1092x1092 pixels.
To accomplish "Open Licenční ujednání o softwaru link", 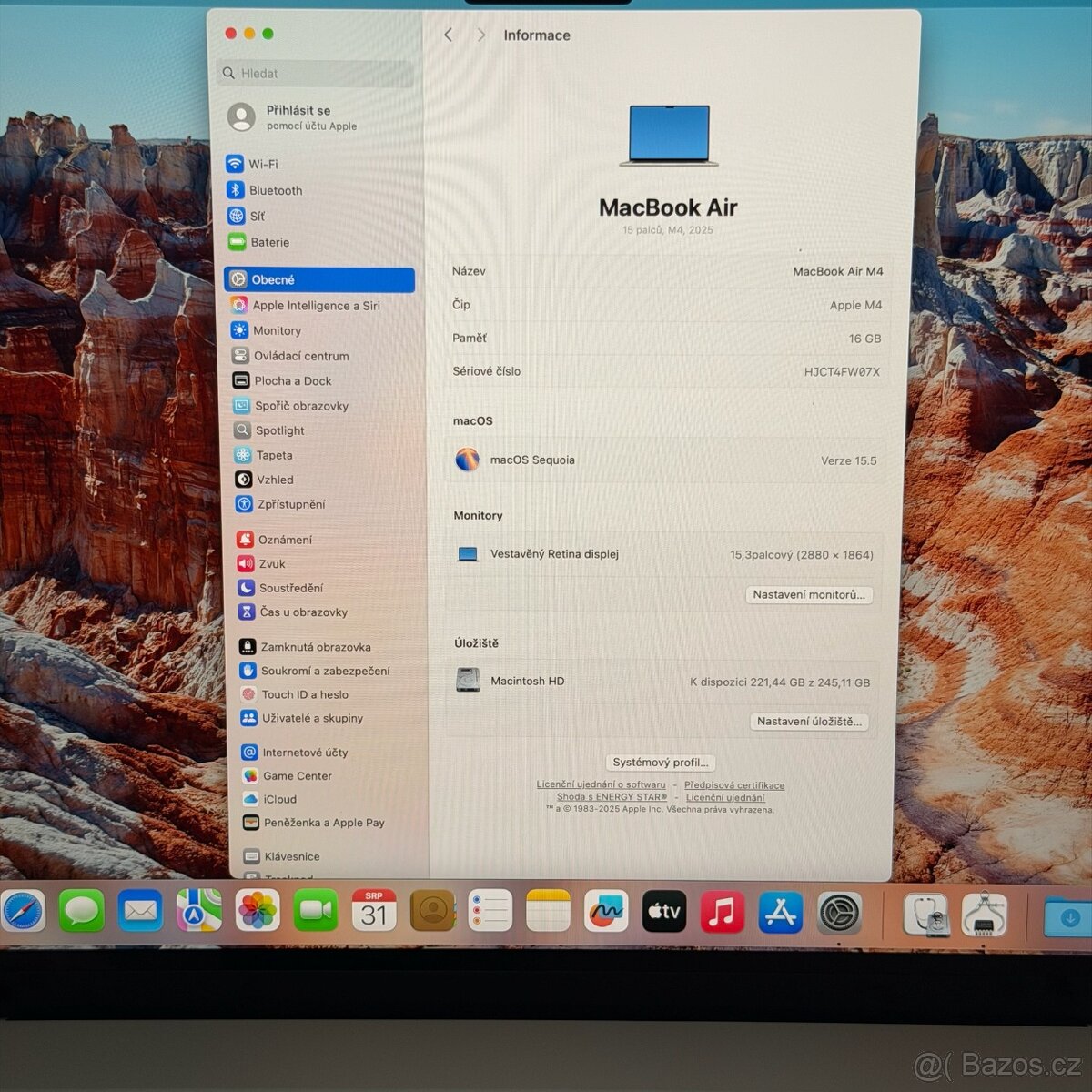I will coord(601,784).
